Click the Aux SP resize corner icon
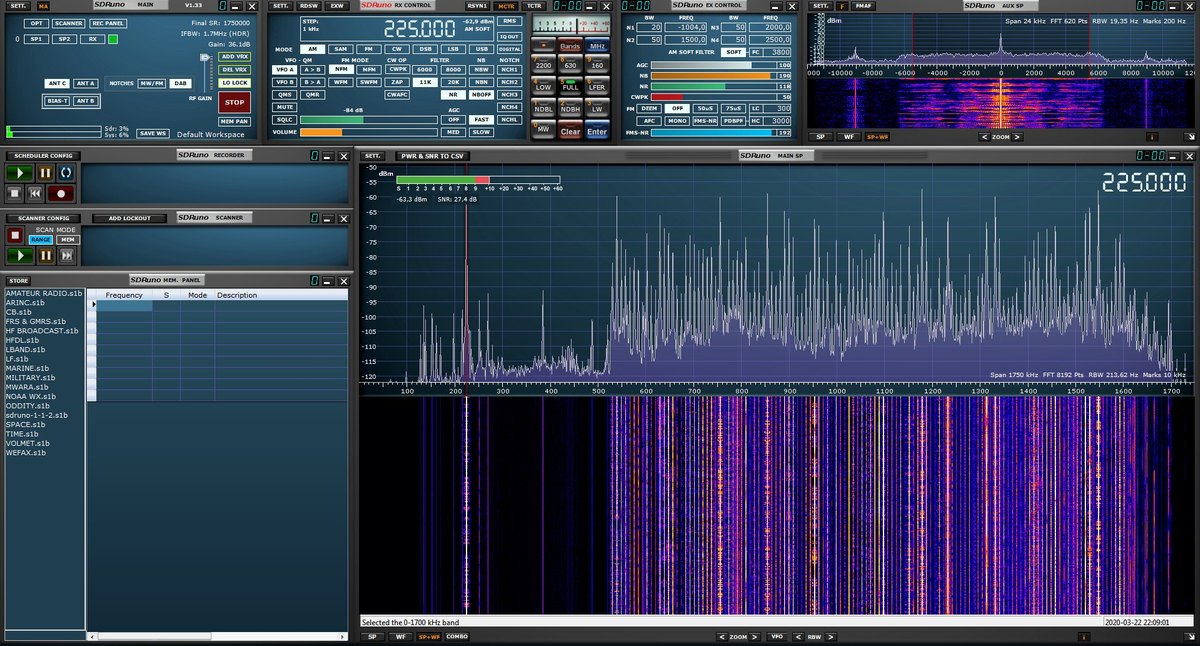 coord(1189,136)
